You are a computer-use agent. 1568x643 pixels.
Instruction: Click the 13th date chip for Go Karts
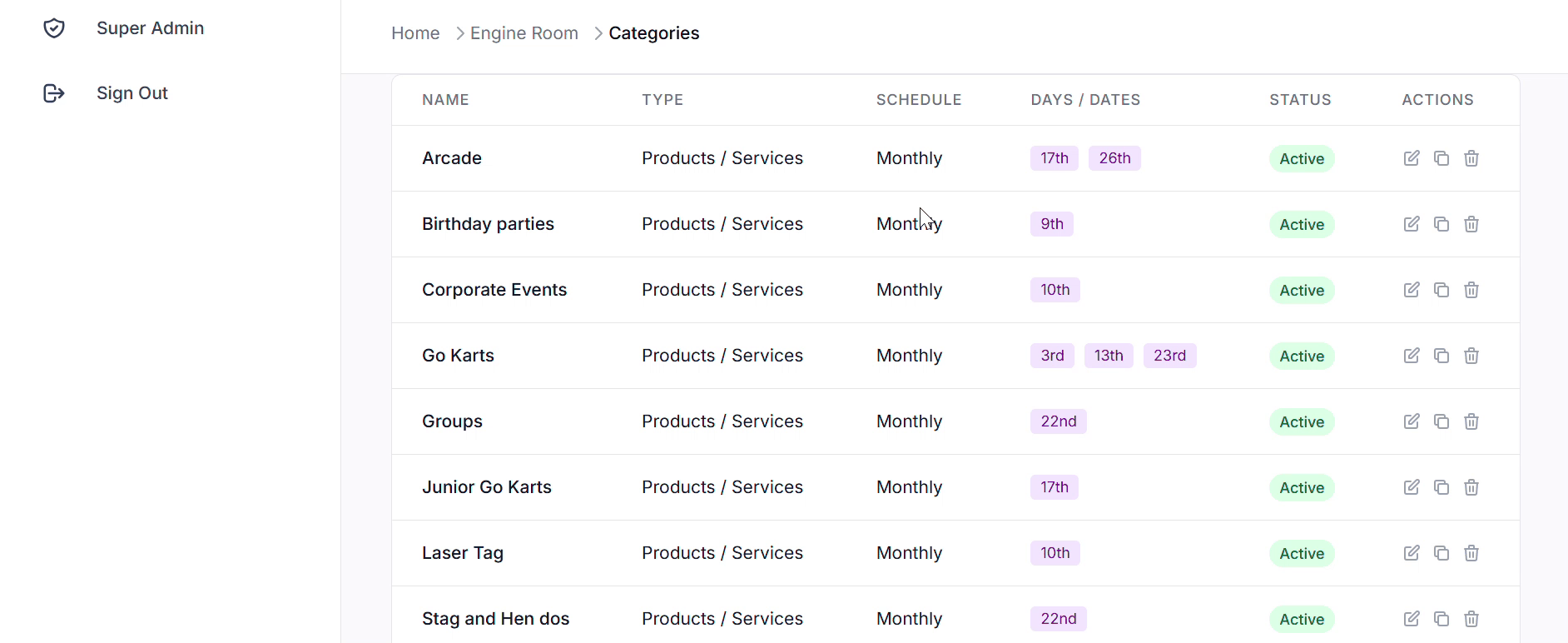coord(1108,356)
